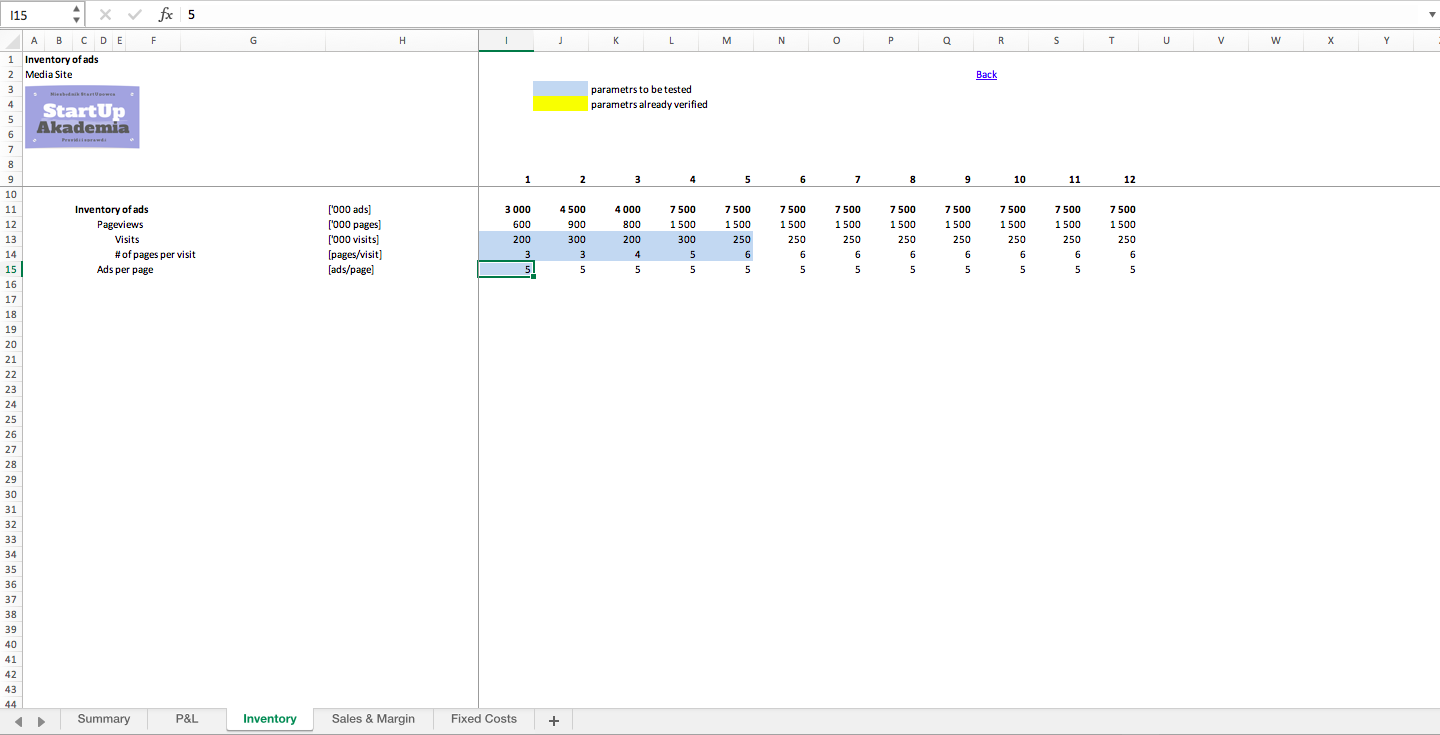Open the Name Box stepper arrows
This screenshot has width=1440, height=735.
[77, 15]
